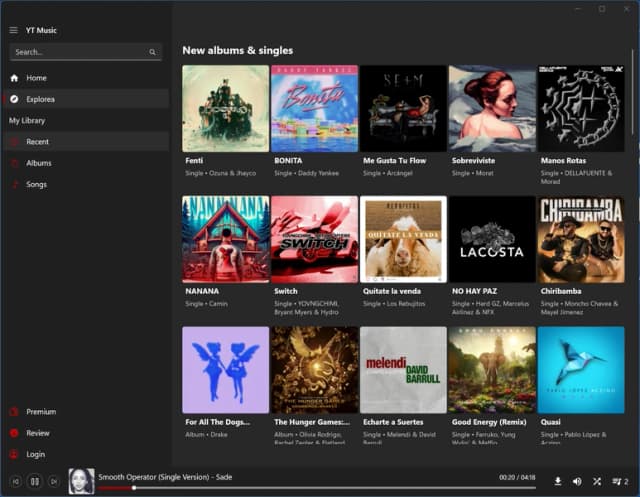
Task: Go to Home in the sidebar
Action: (x=87, y=78)
